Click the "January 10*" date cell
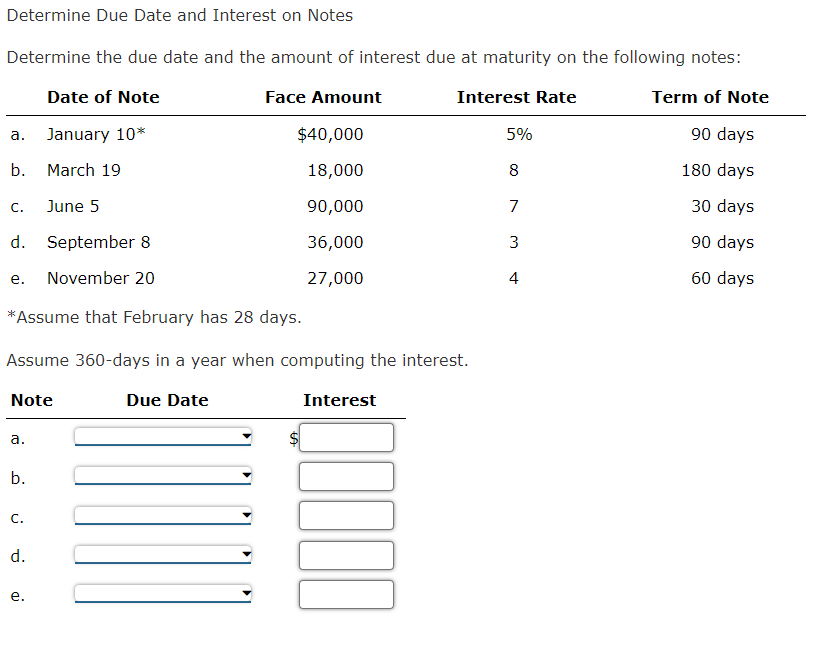This screenshot has width=829, height=672. pos(97,134)
